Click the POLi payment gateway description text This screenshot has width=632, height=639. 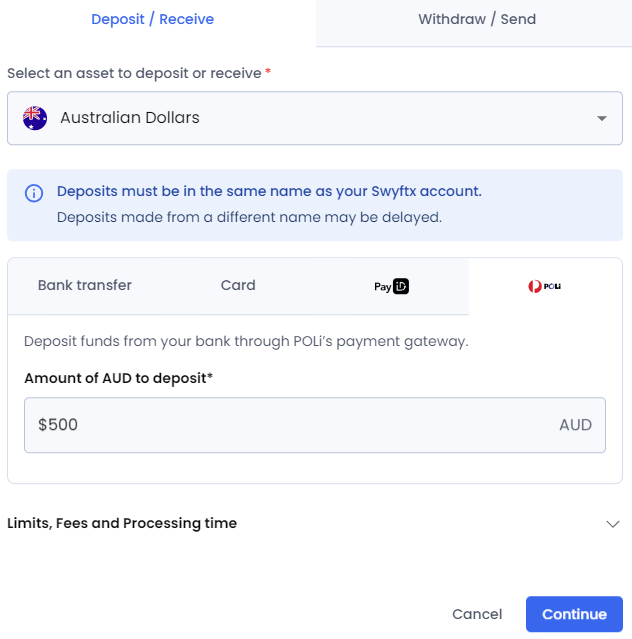[246, 341]
